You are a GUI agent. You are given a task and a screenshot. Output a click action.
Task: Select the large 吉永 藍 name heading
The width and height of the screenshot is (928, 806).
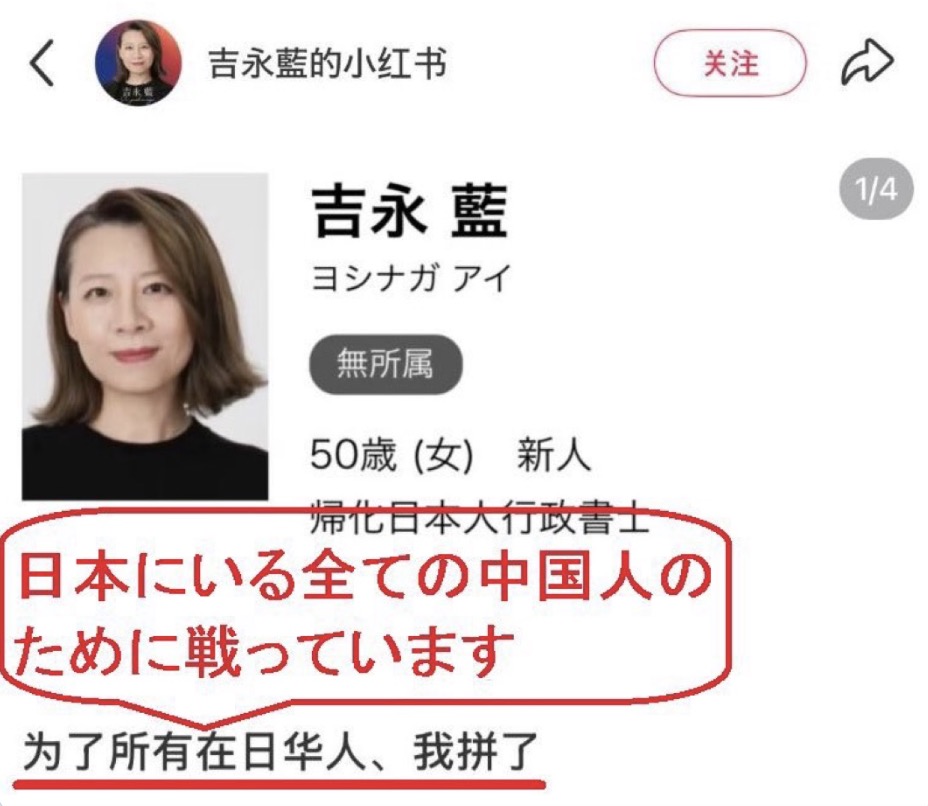tap(409, 211)
